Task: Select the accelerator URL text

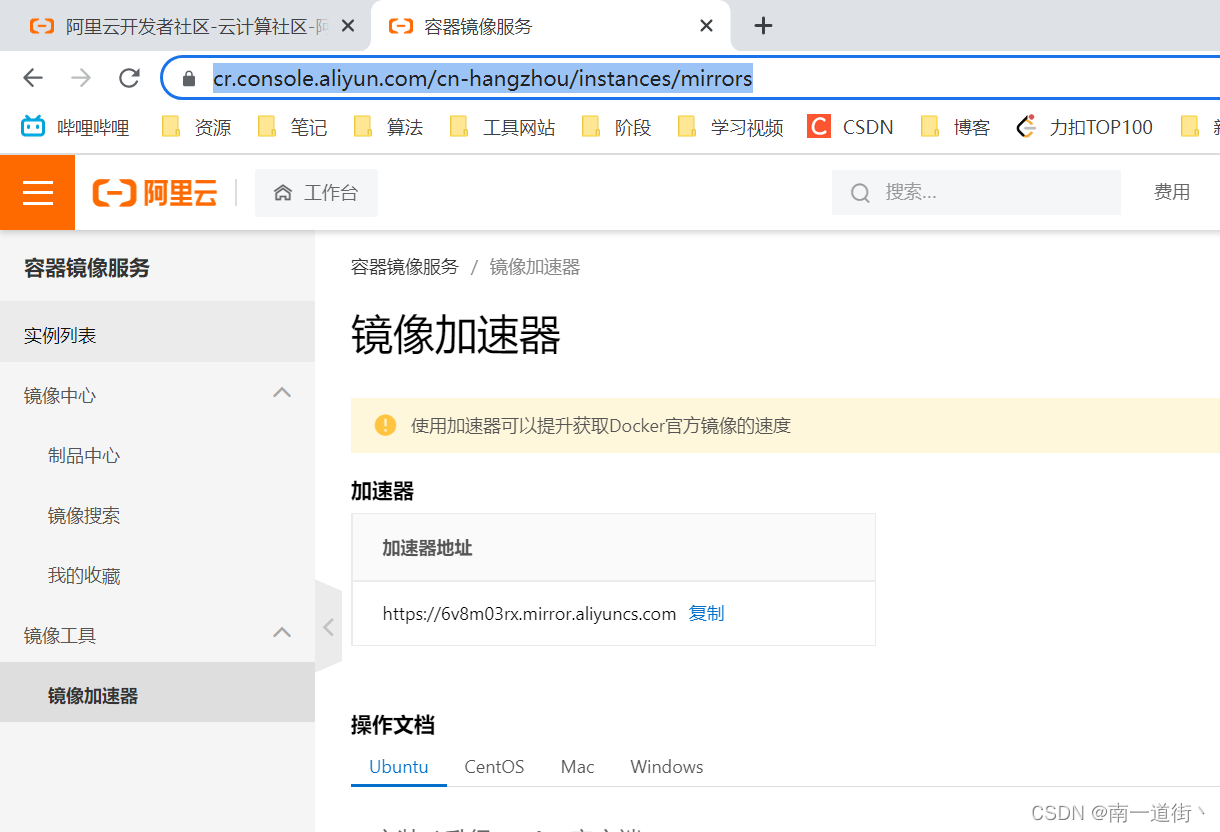Action: pyautogui.click(x=530, y=614)
